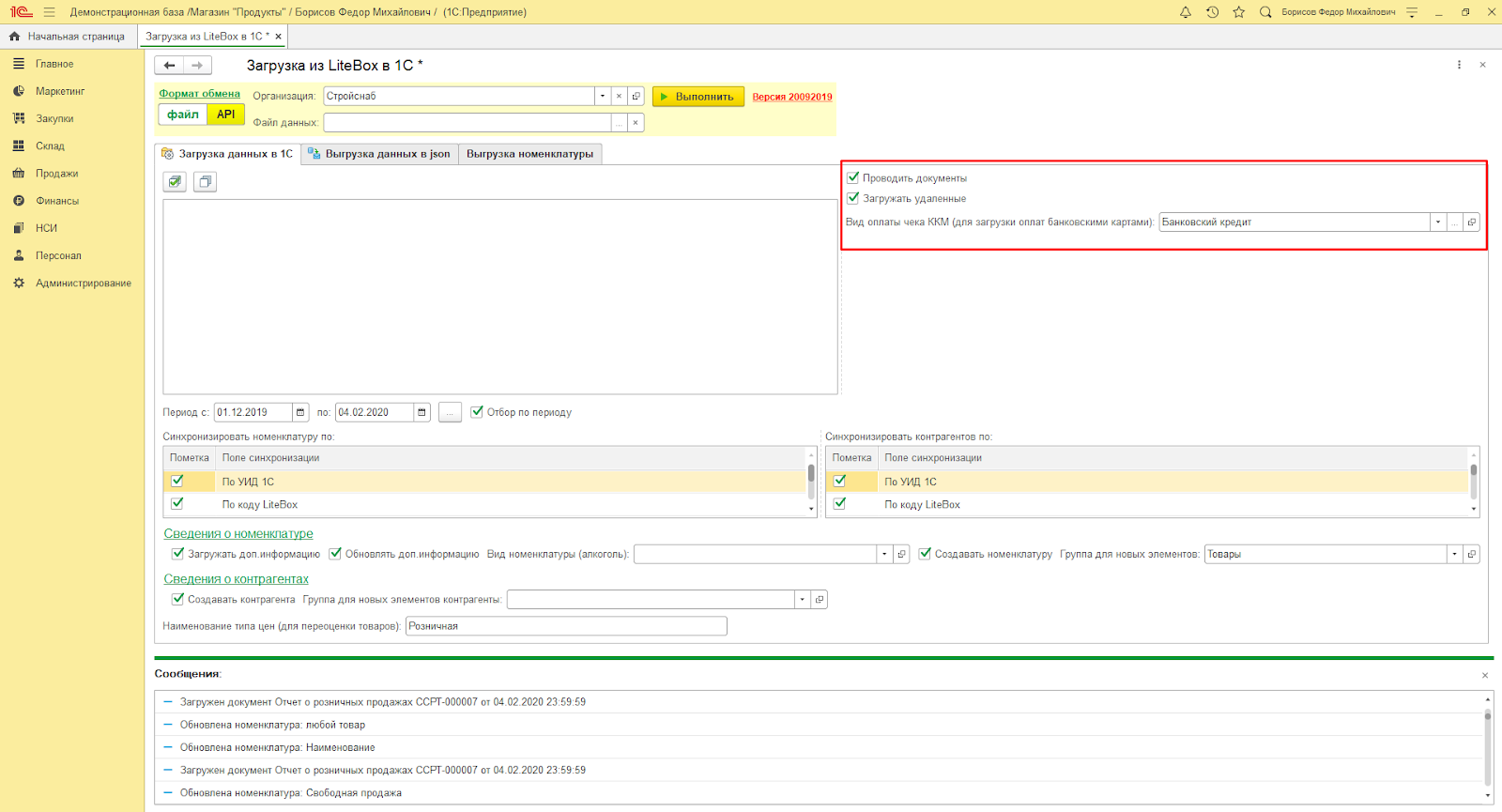Open Начальная страница tab
Screen dimensions: 1502x812
coord(69,37)
